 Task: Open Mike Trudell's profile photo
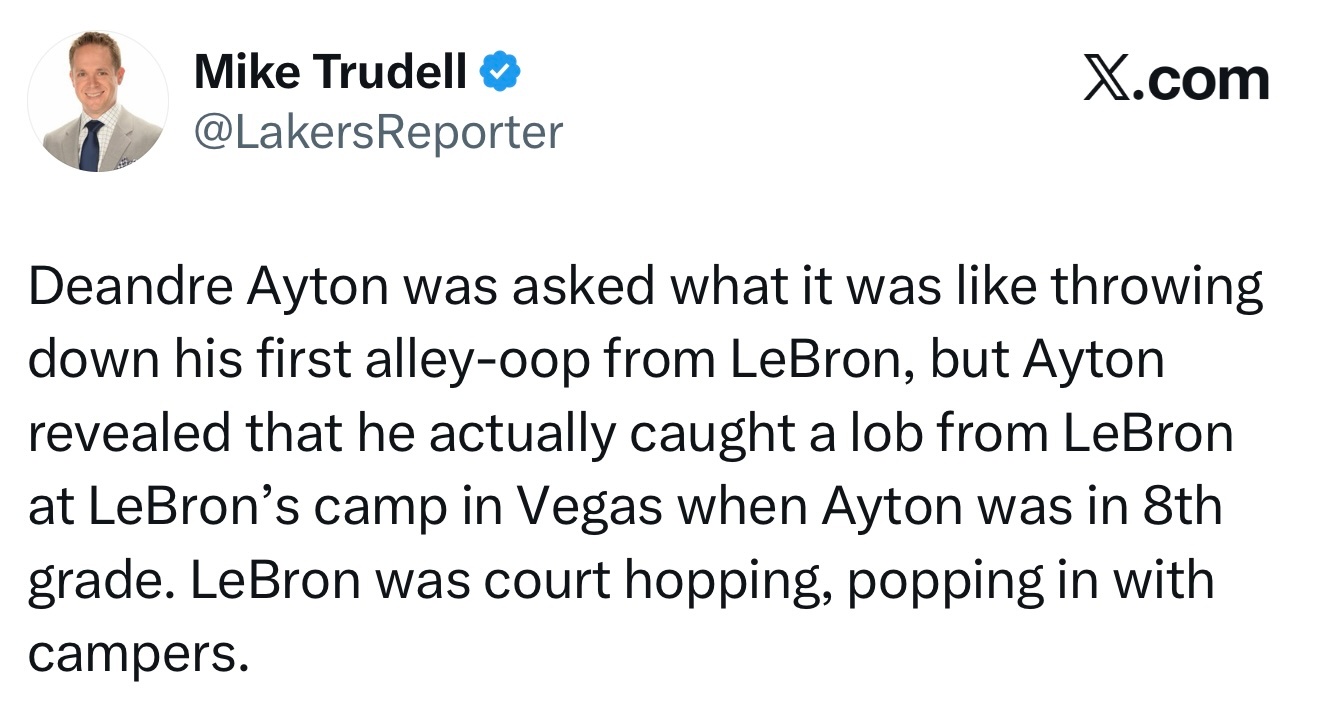97,101
